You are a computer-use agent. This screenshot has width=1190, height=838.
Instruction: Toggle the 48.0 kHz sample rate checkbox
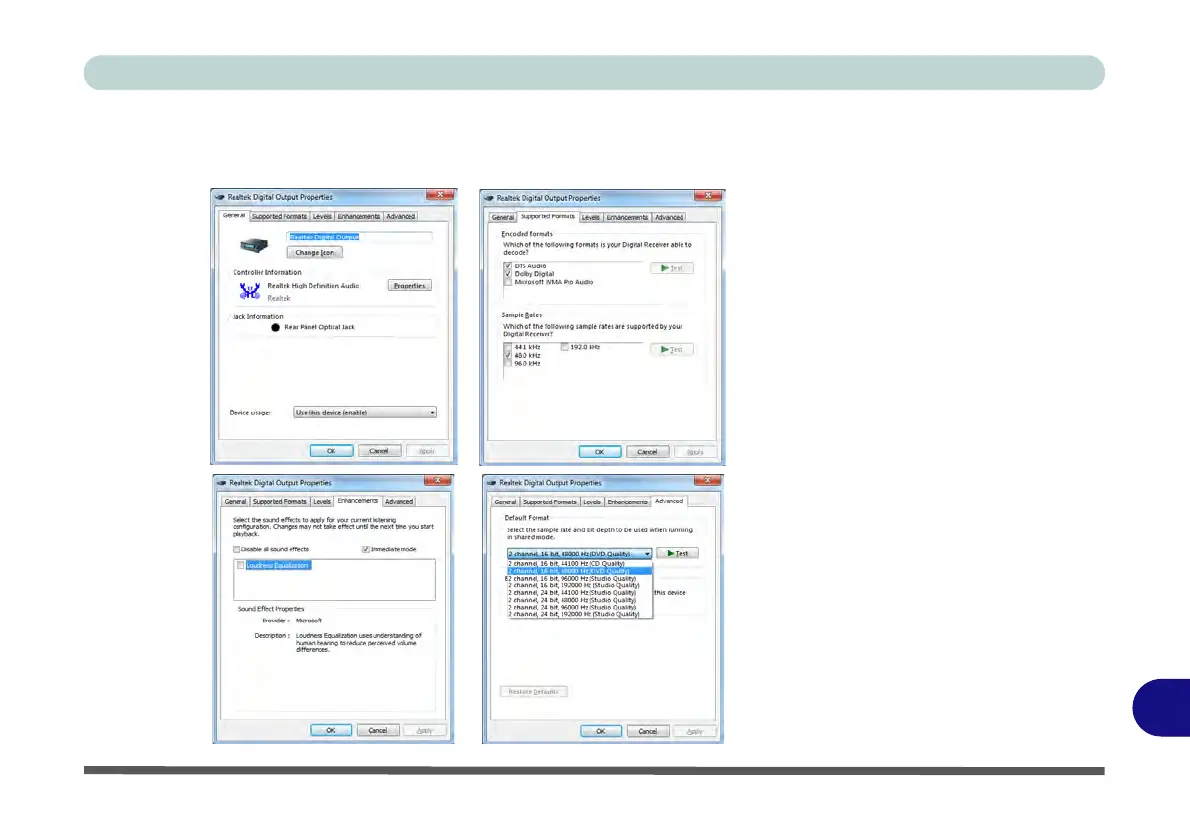point(508,355)
